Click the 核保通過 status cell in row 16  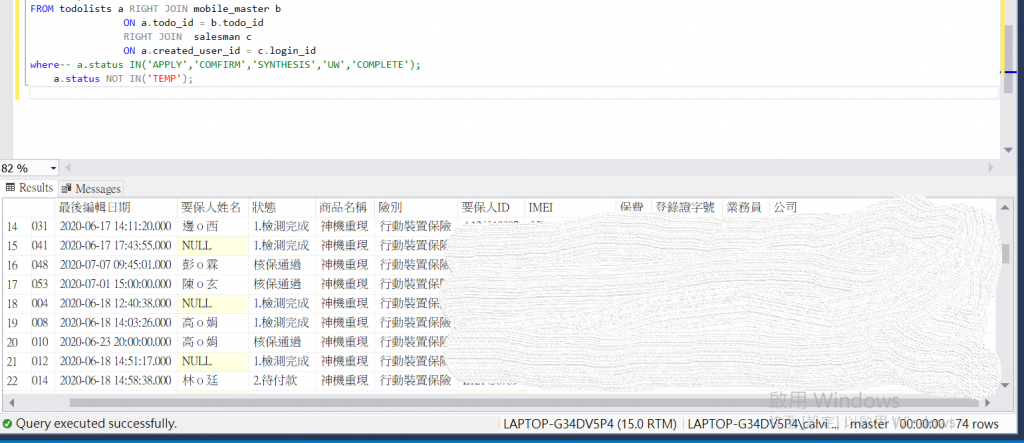pos(282,265)
